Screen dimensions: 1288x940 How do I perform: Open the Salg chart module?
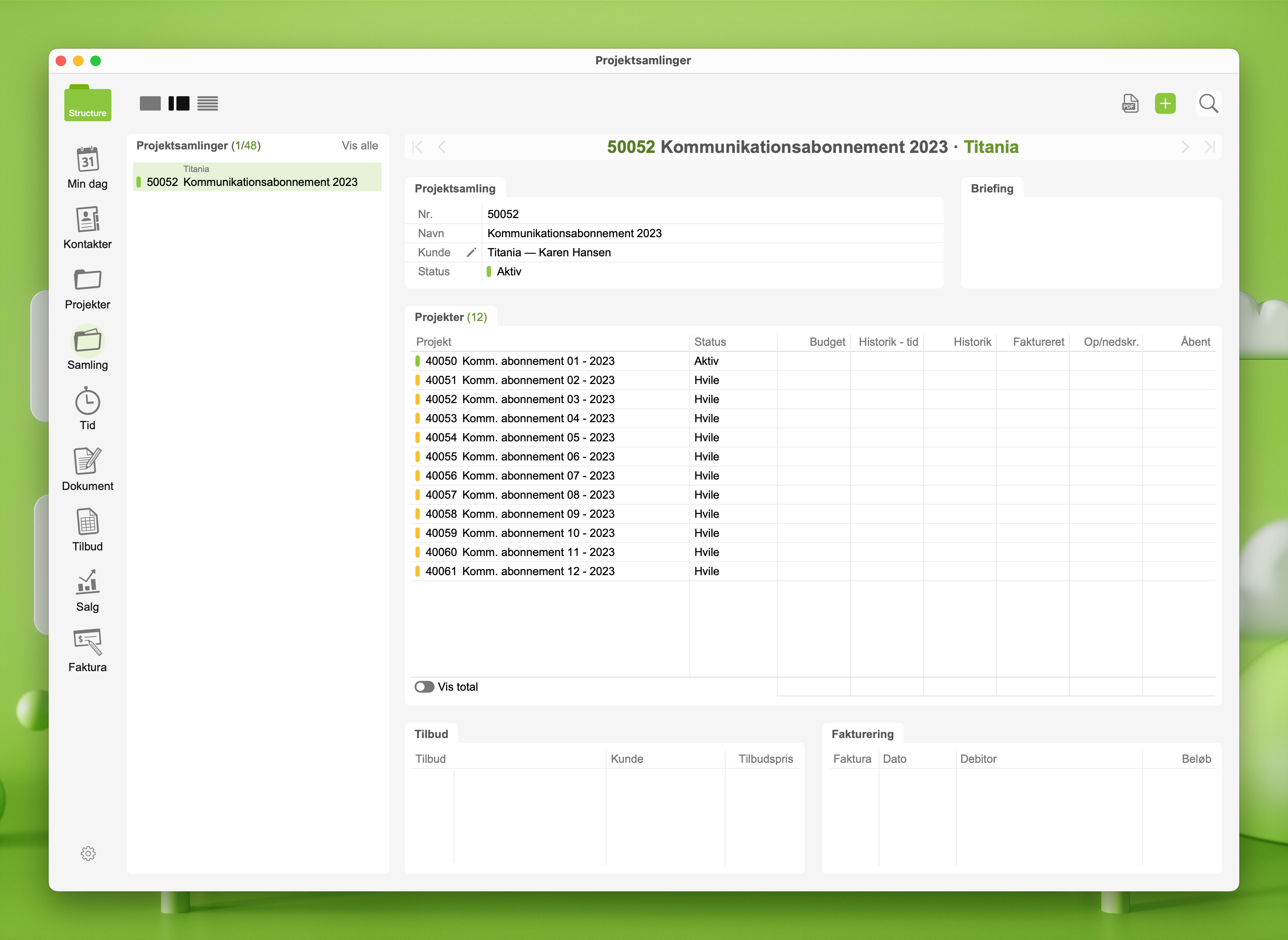click(x=87, y=583)
